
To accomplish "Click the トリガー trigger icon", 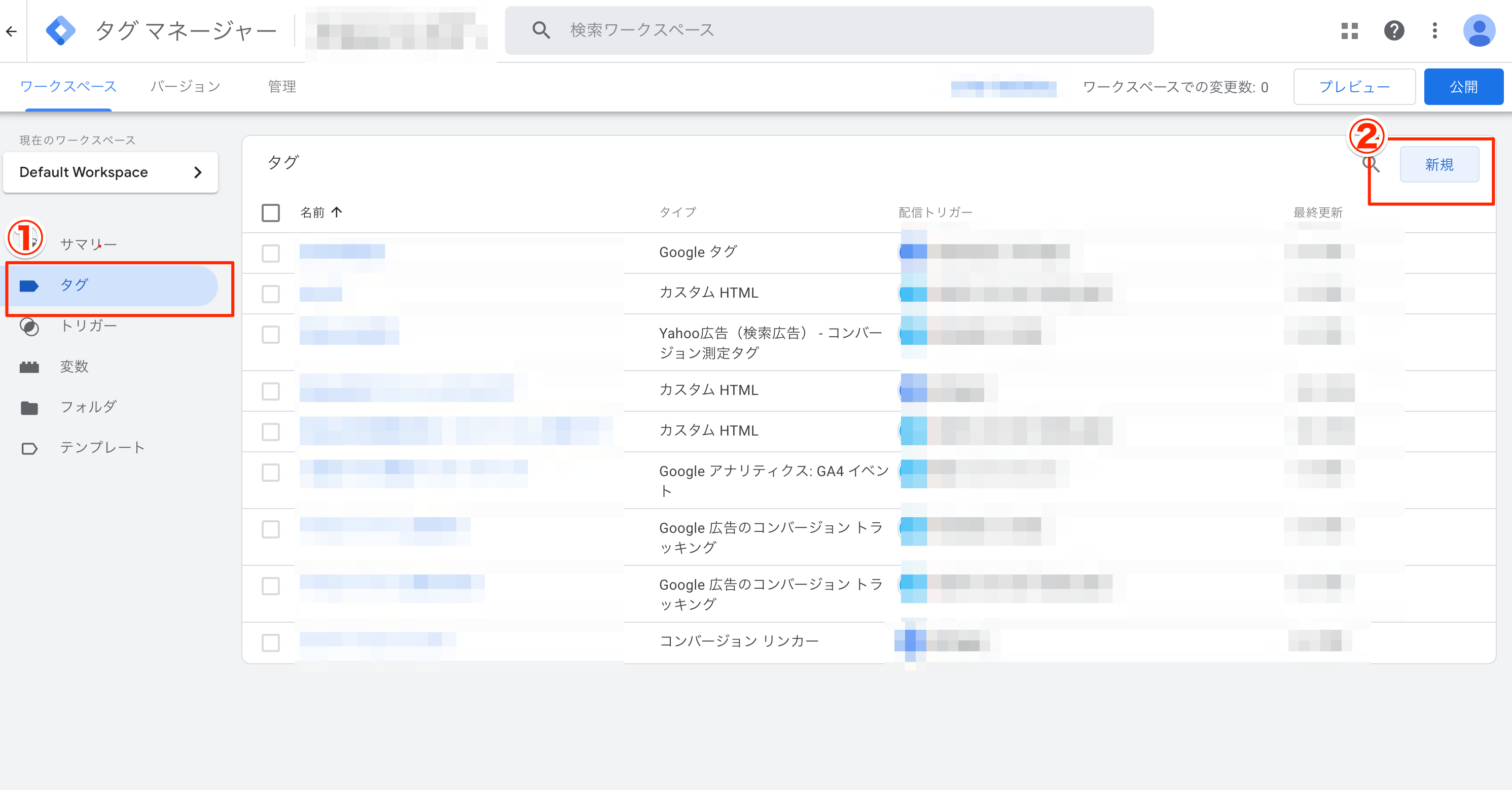I will pos(29,327).
